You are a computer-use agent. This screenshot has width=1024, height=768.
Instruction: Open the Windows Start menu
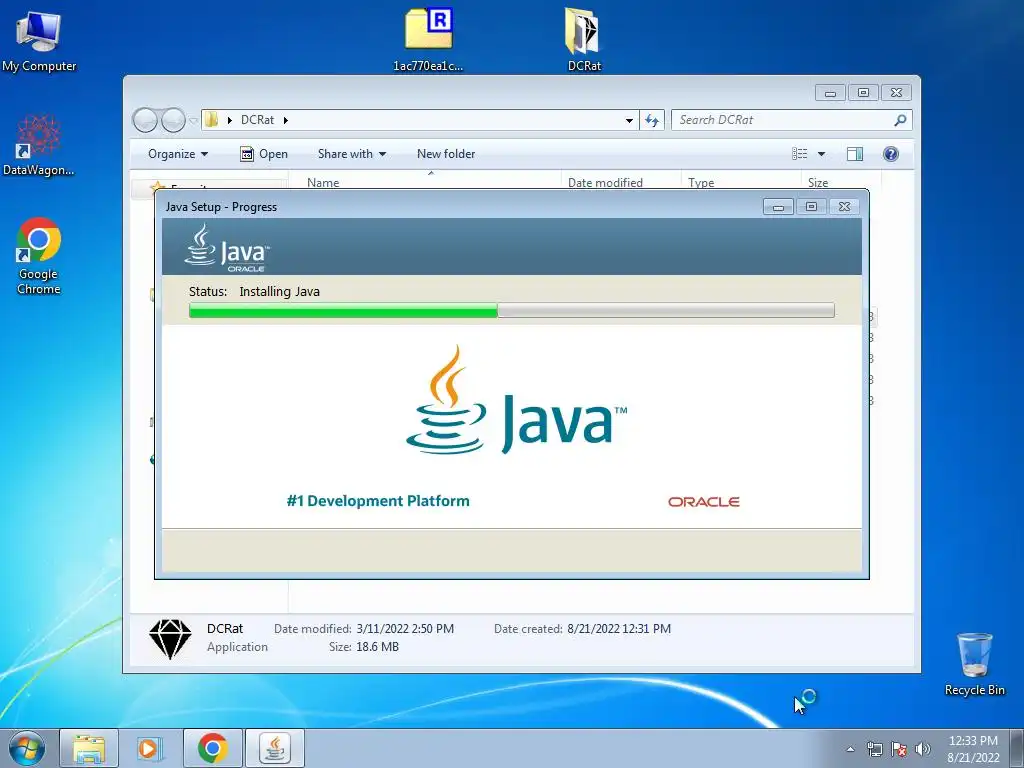[27, 748]
